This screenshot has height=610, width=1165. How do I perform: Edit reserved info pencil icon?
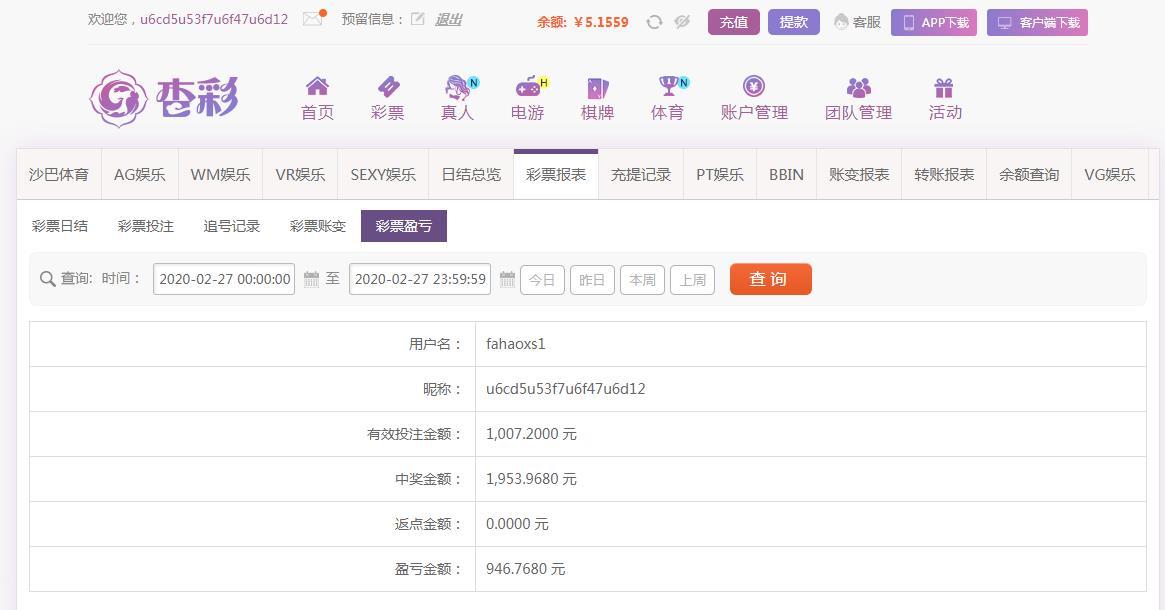pyautogui.click(x=418, y=19)
